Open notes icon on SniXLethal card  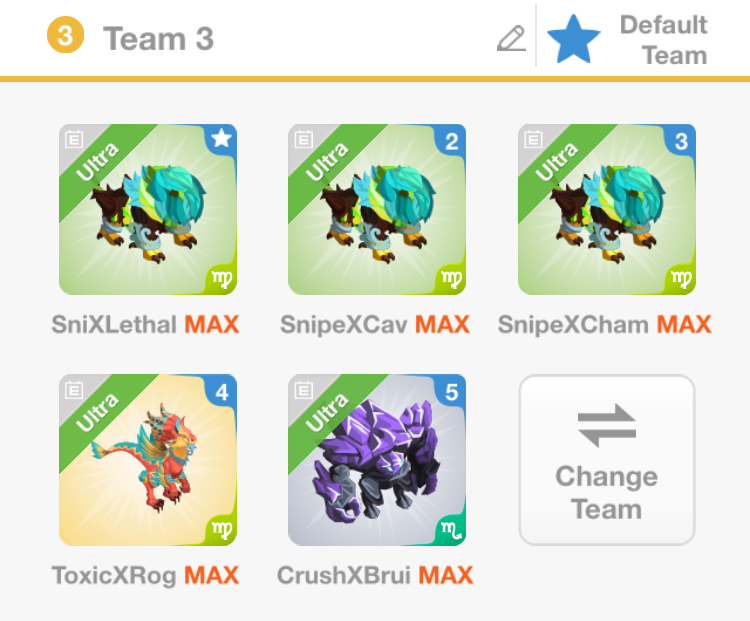point(74,139)
